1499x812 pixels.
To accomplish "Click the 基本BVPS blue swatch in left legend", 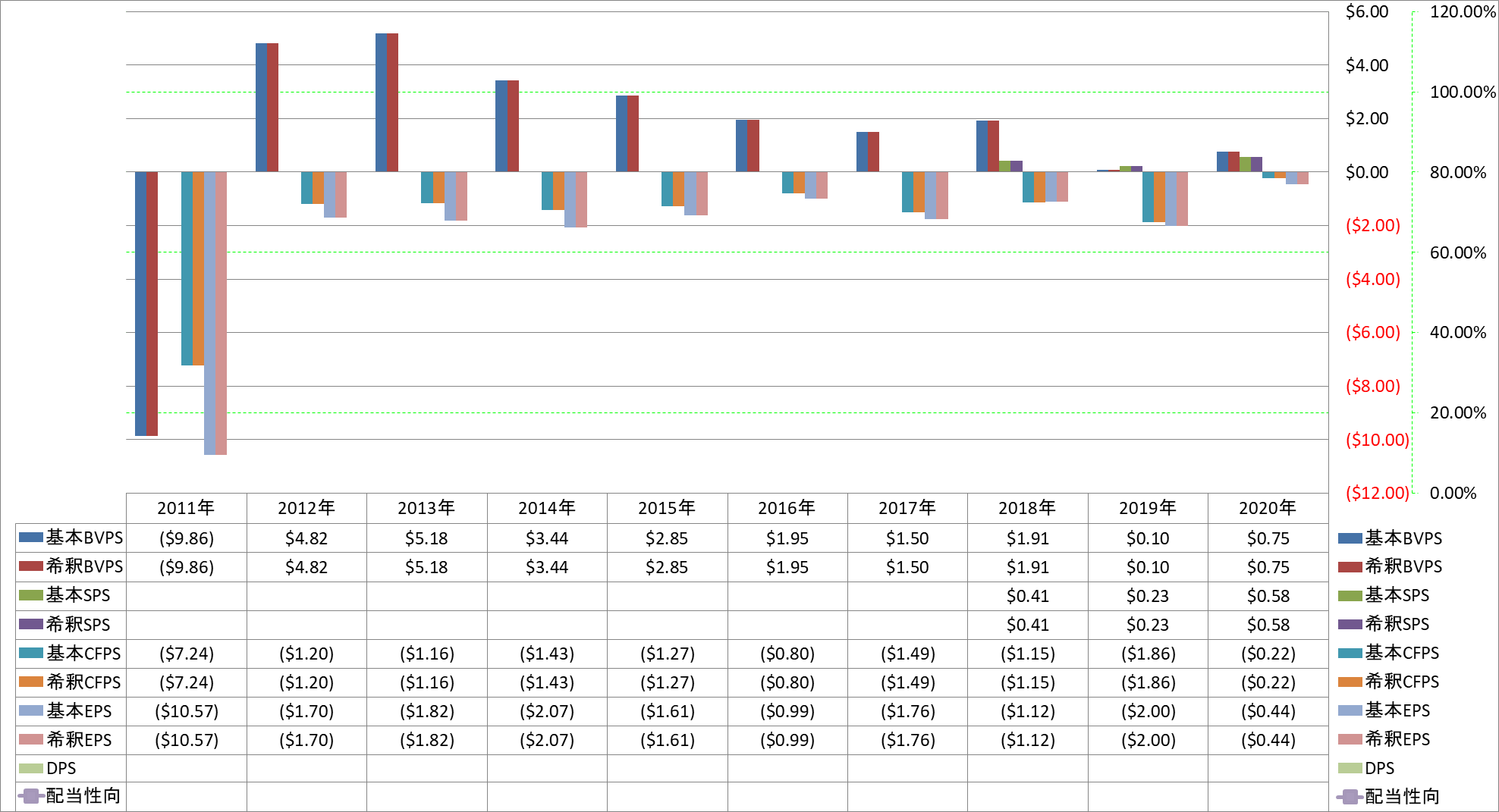I will tap(30, 538).
